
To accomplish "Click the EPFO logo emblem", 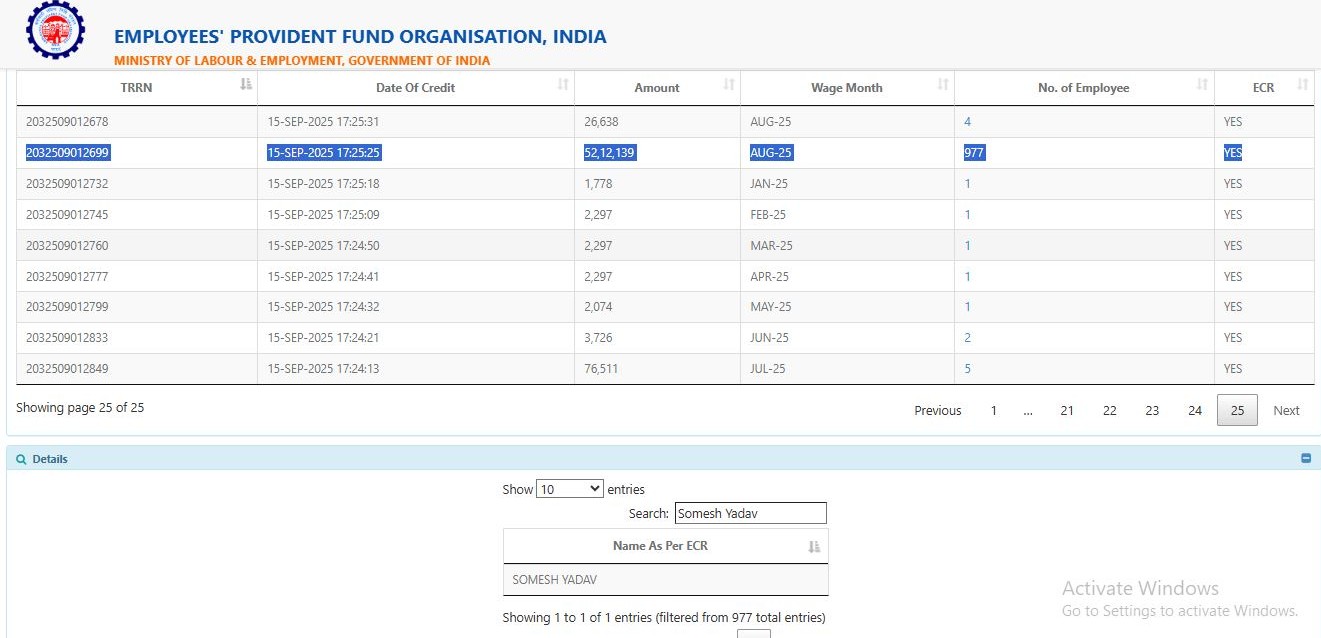I will tap(55, 30).
